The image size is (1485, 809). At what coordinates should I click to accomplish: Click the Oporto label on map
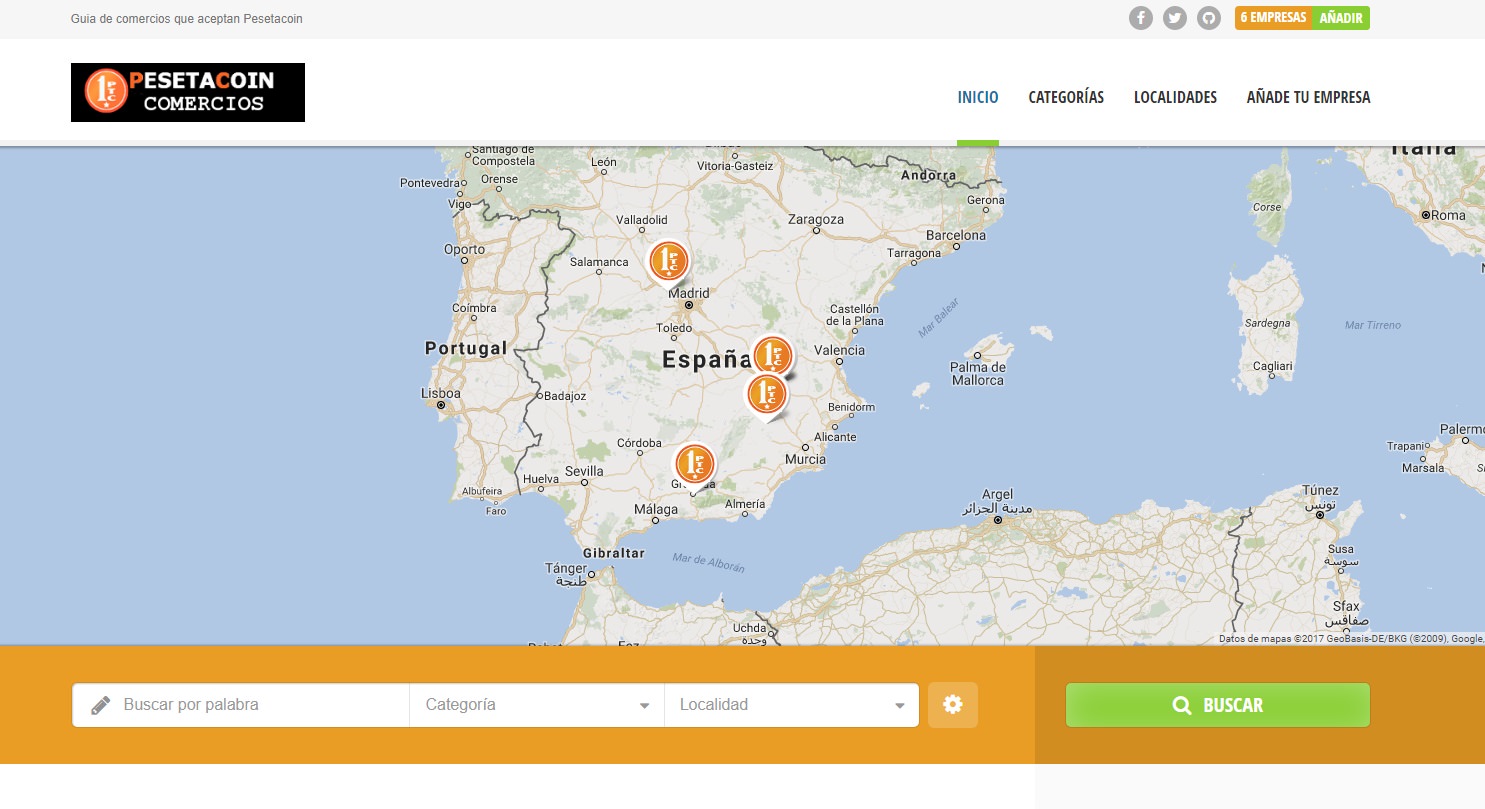[465, 250]
